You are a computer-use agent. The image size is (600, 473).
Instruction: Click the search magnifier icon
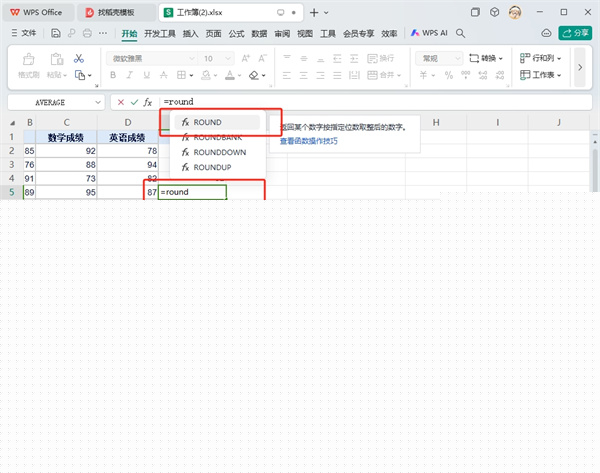(461, 34)
